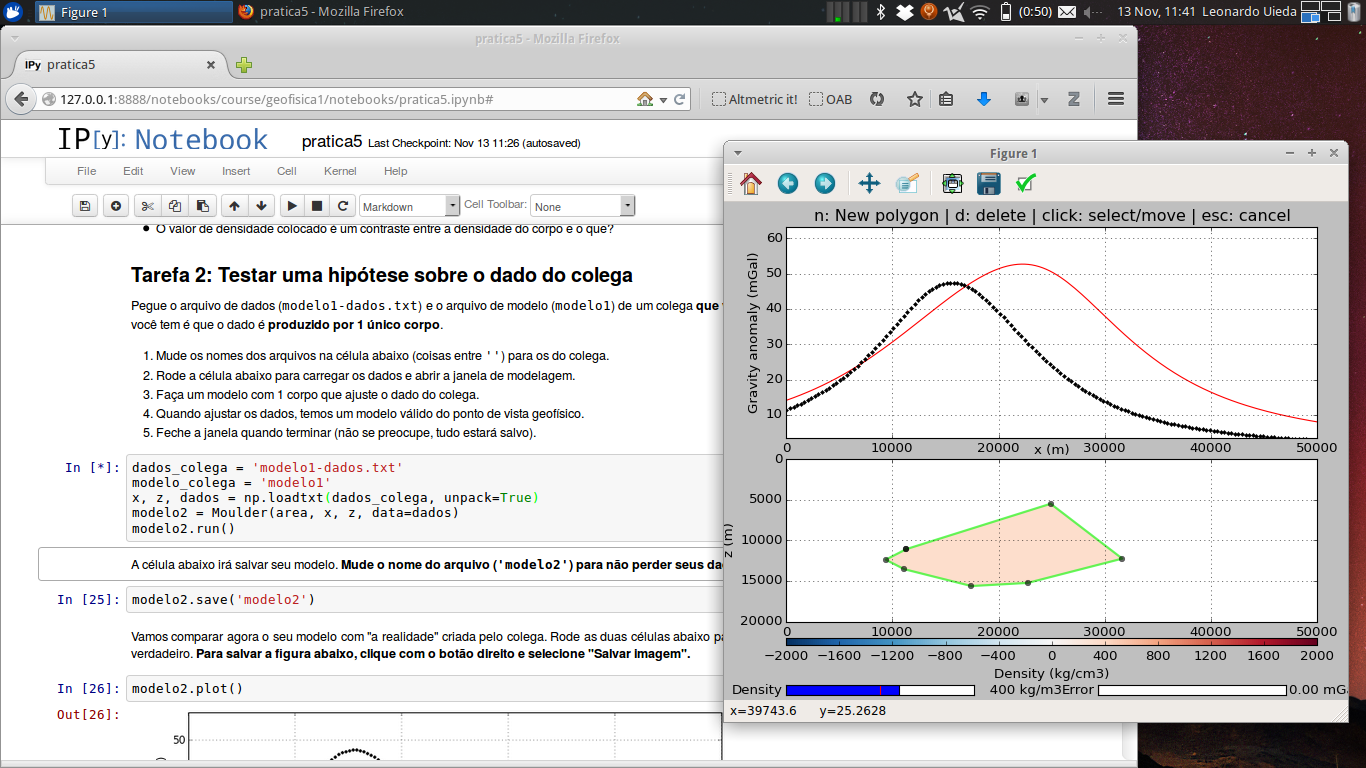Open the notebook Help menu
Viewport: 1366px width, 768px height.
point(396,171)
